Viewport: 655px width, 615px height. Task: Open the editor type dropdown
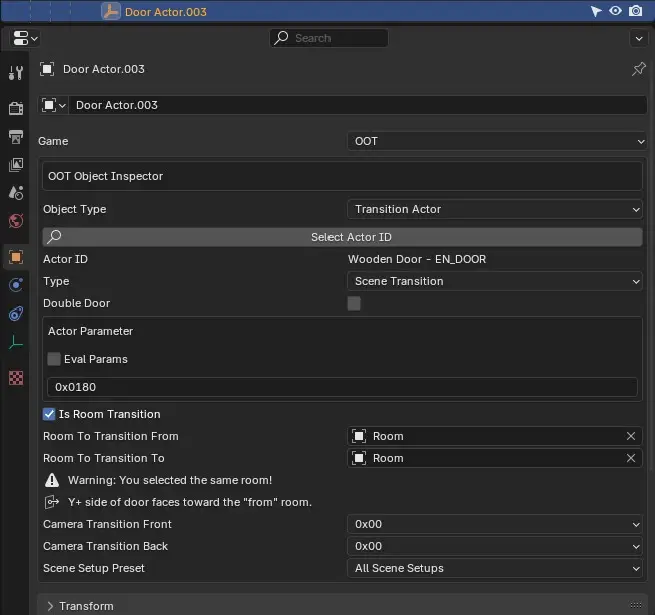pyautogui.click(x=25, y=38)
